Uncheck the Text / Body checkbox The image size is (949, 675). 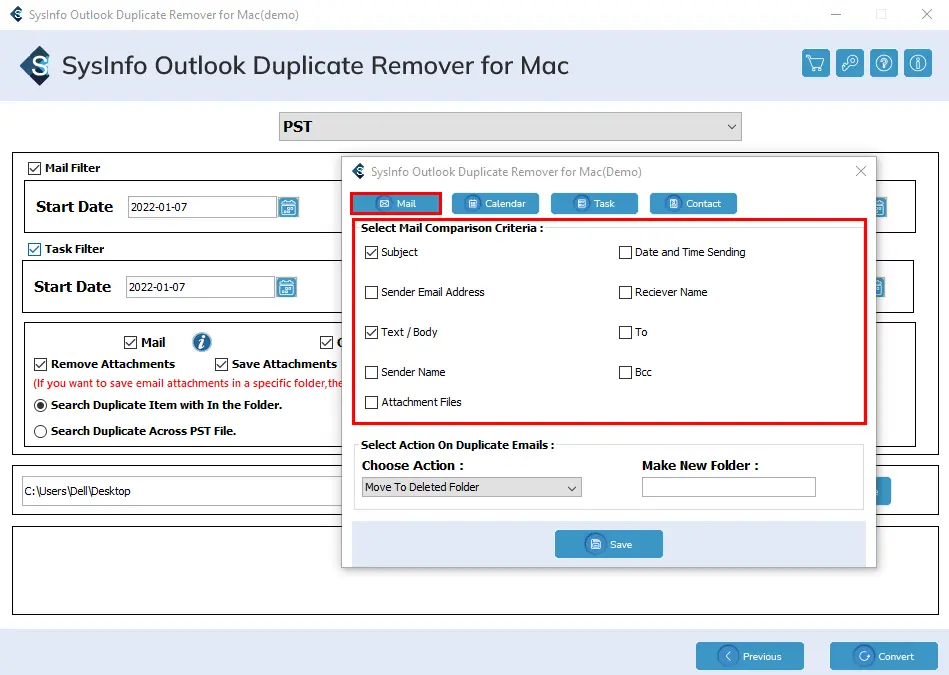[x=372, y=332]
